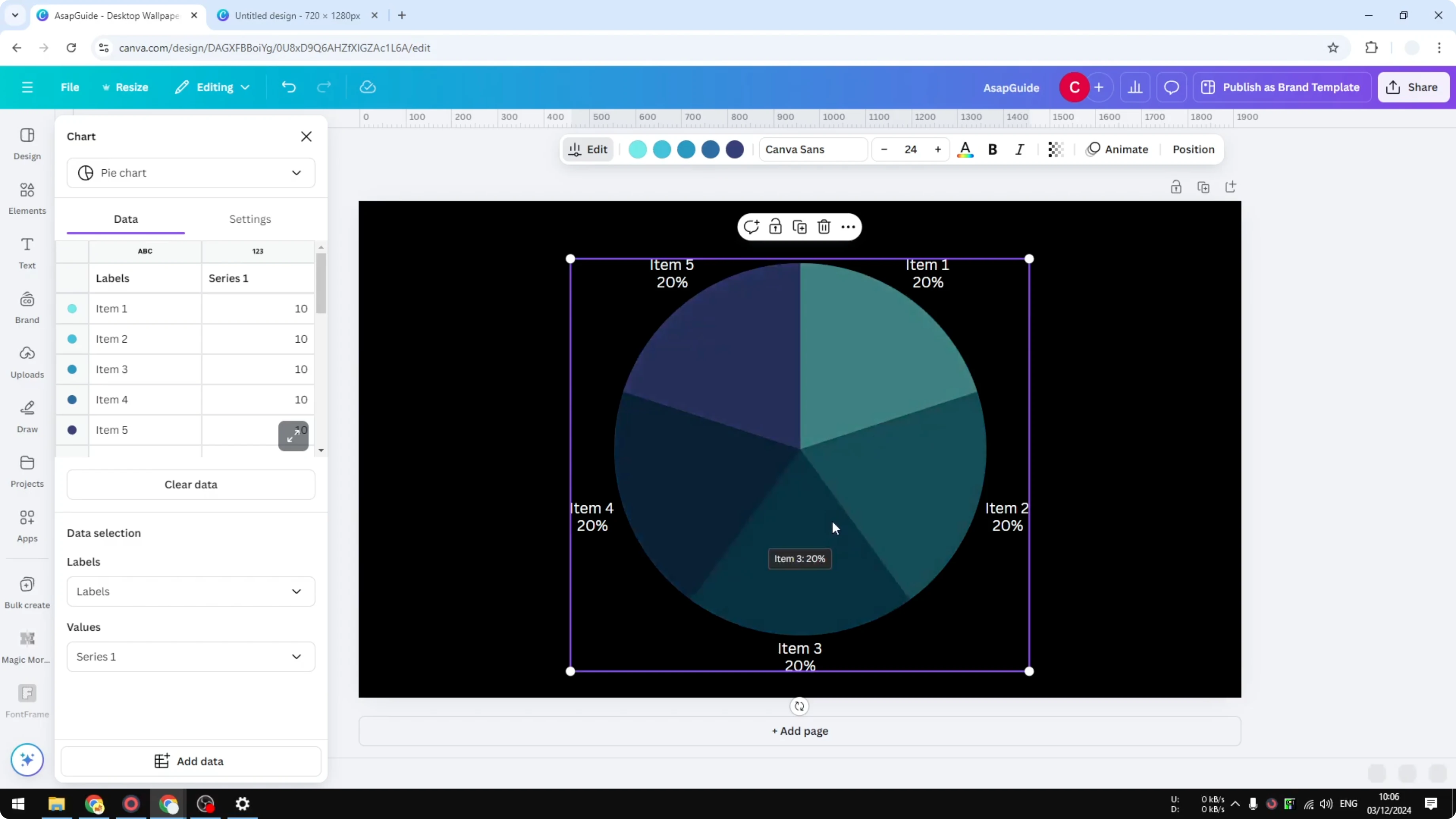Screen dimensions: 1456x819
Task: Switch to the Draw panel
Action: pos(27,417)
